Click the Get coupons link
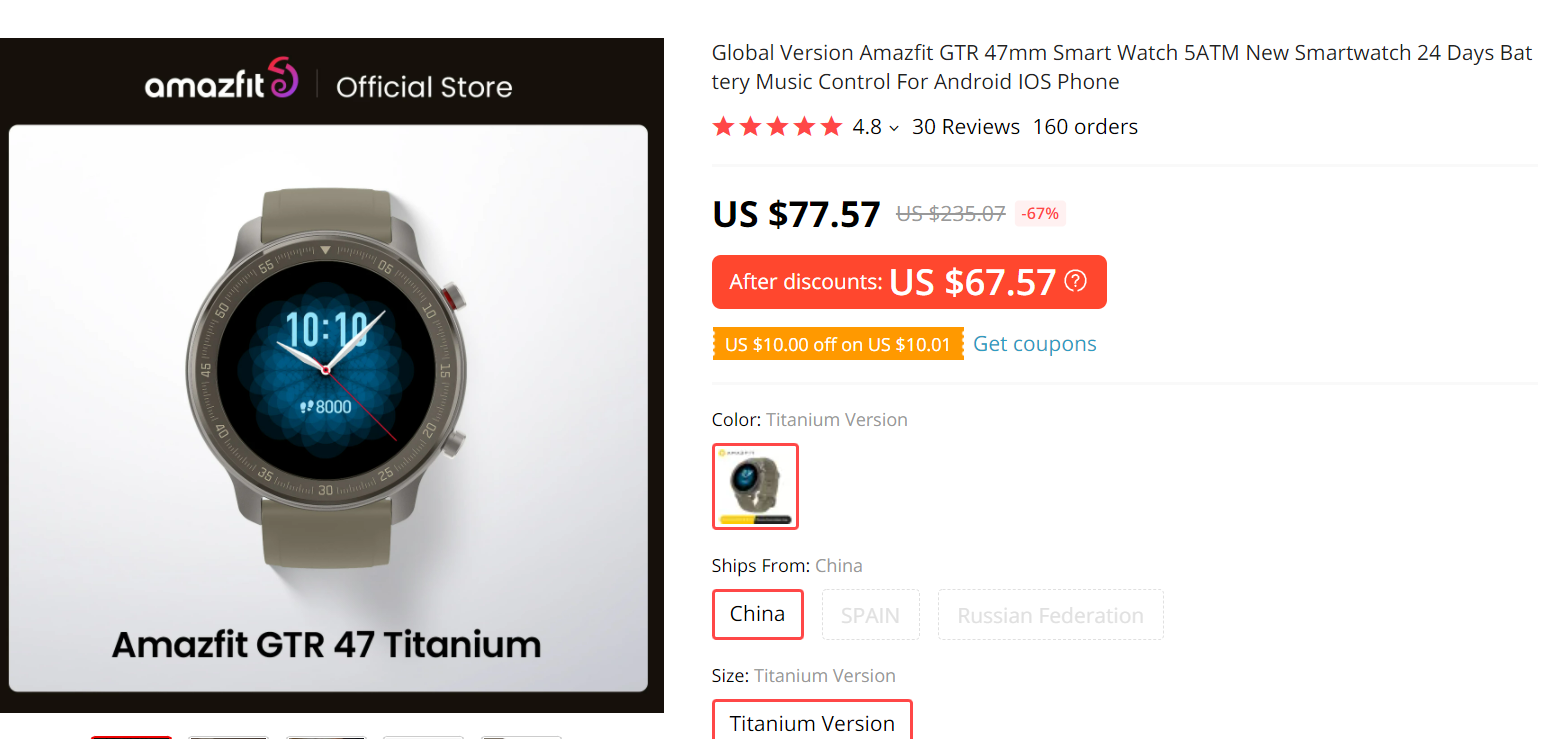Image resolution: width=1552 pixels, height=739 pixels. [x=1034, y=343]
